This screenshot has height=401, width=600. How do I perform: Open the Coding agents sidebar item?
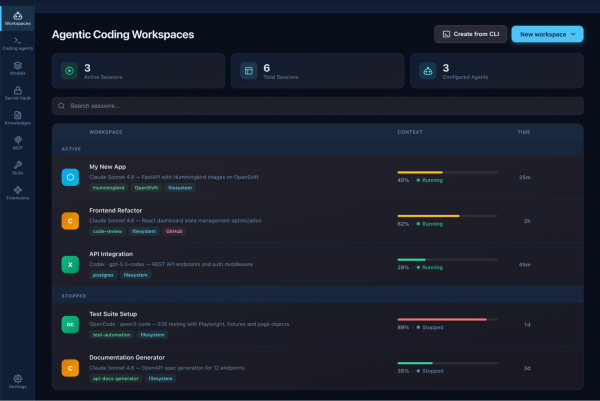(x=18, y=44)
